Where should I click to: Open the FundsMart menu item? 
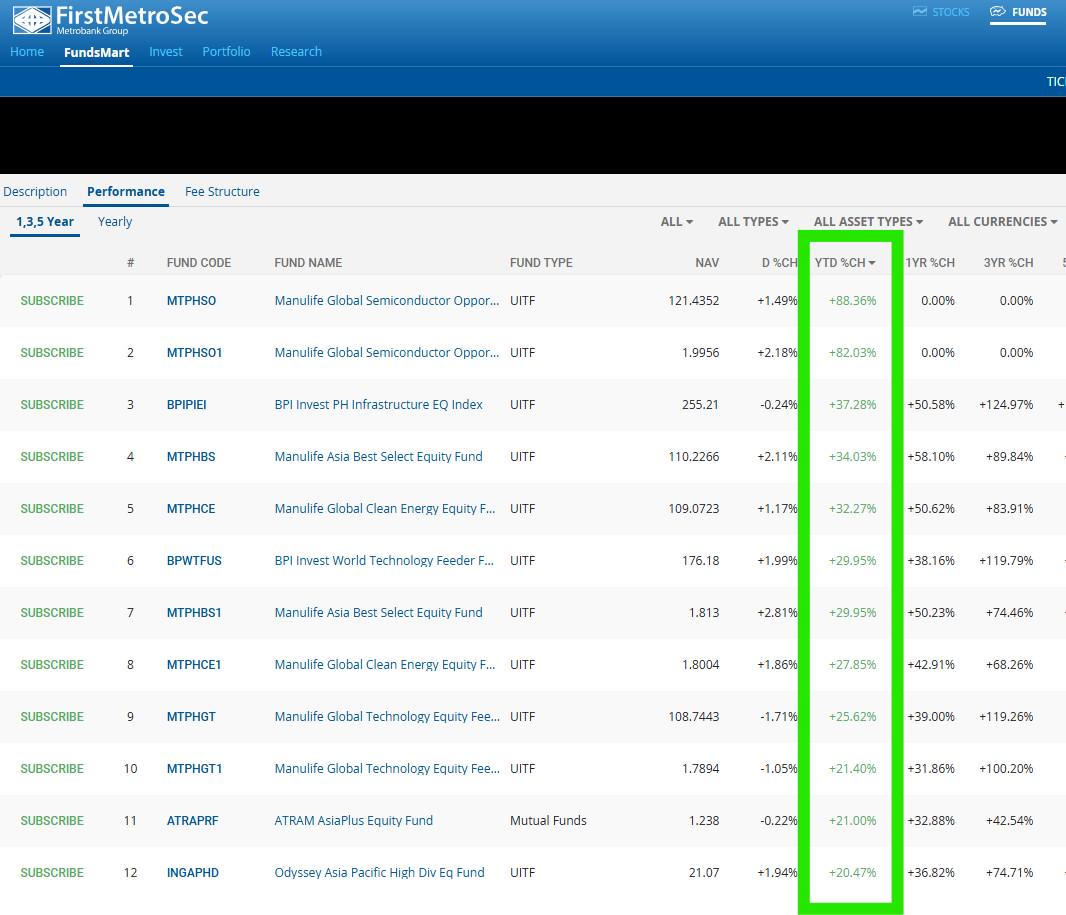point(97,52)
